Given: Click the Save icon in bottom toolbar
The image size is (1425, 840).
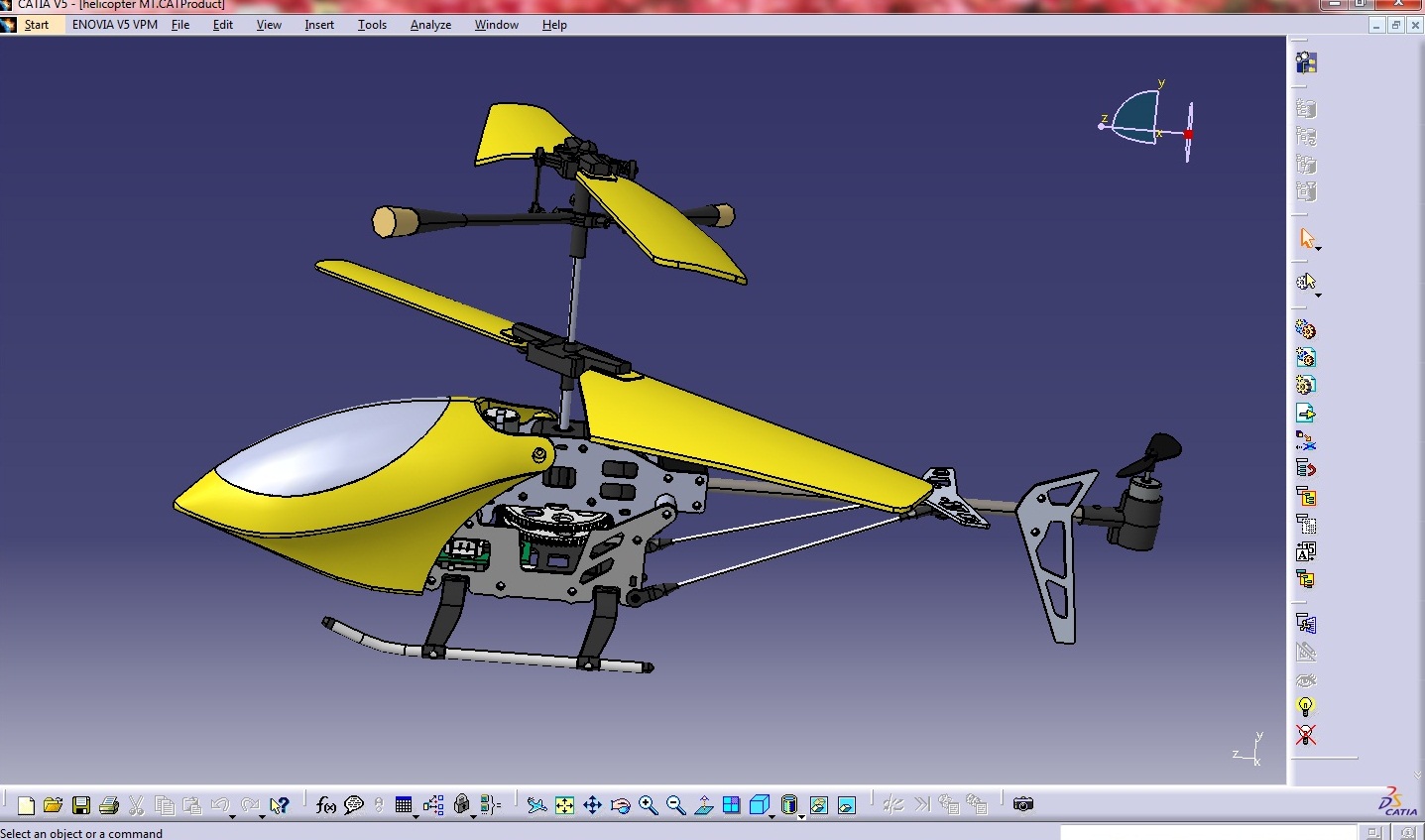Looking at the screenshot, I should [x=81, y=805].
